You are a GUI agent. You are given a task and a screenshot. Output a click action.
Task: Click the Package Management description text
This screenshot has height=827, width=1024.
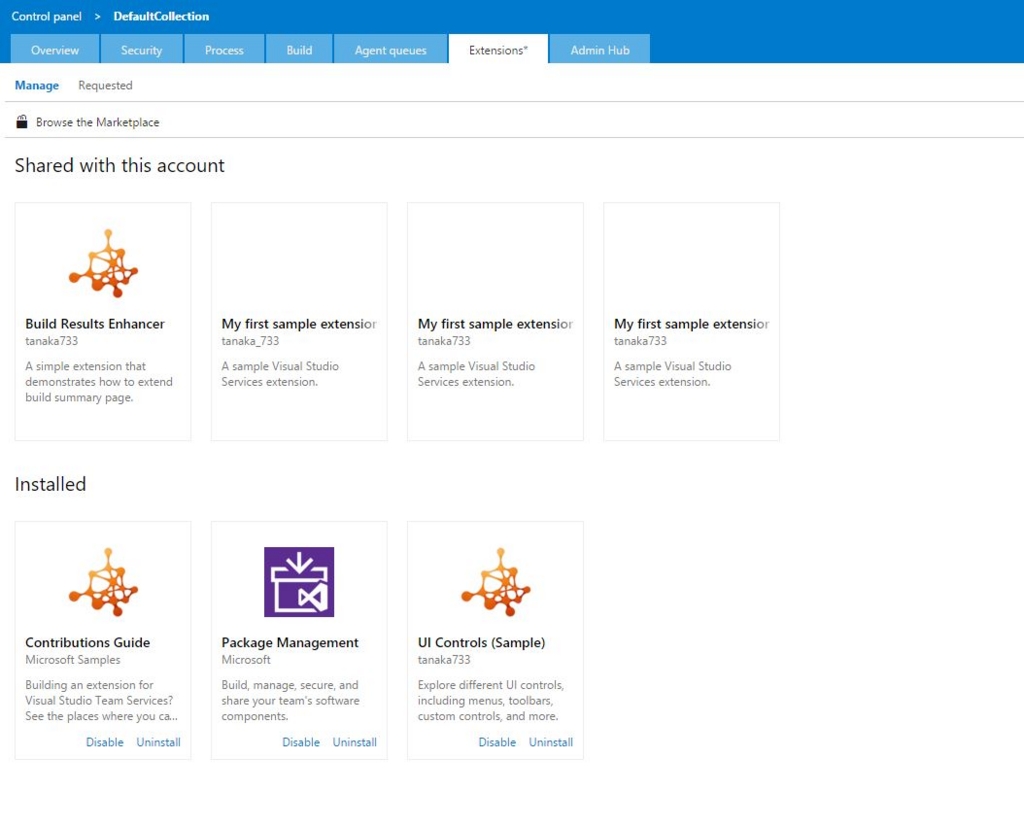291,700
